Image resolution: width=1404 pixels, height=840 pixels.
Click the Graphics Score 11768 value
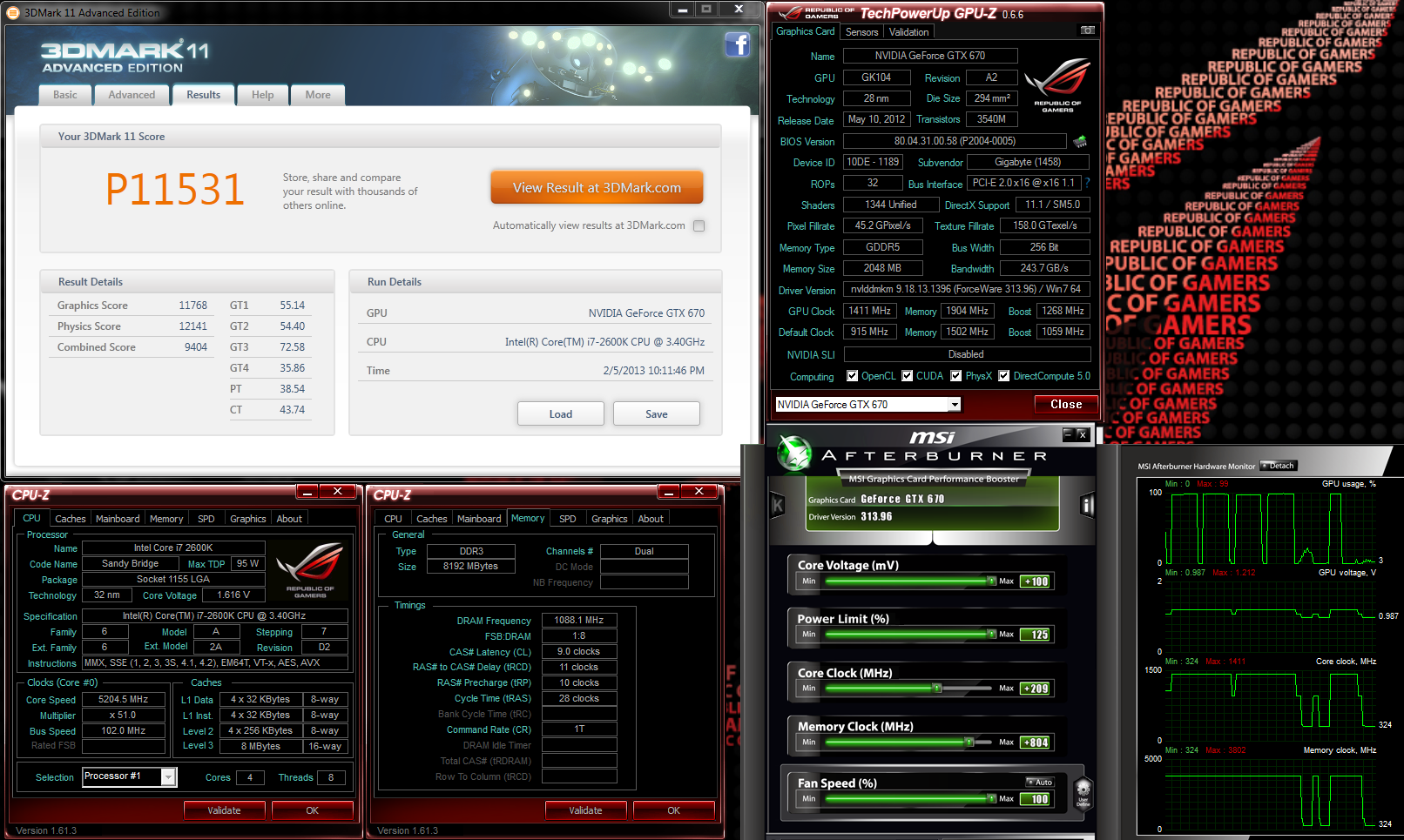point(193,306)
